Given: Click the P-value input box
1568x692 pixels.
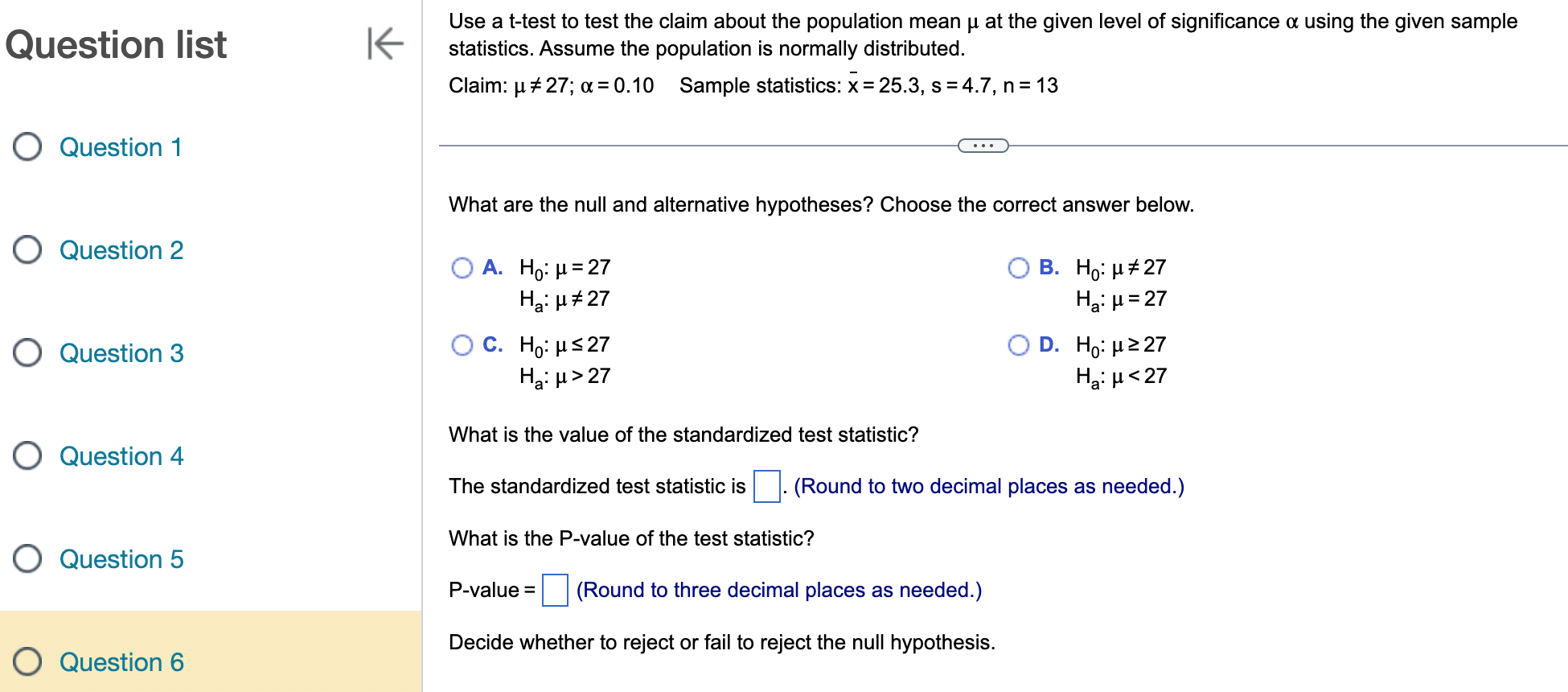Looking at the screenshot, I should point(555,590).
